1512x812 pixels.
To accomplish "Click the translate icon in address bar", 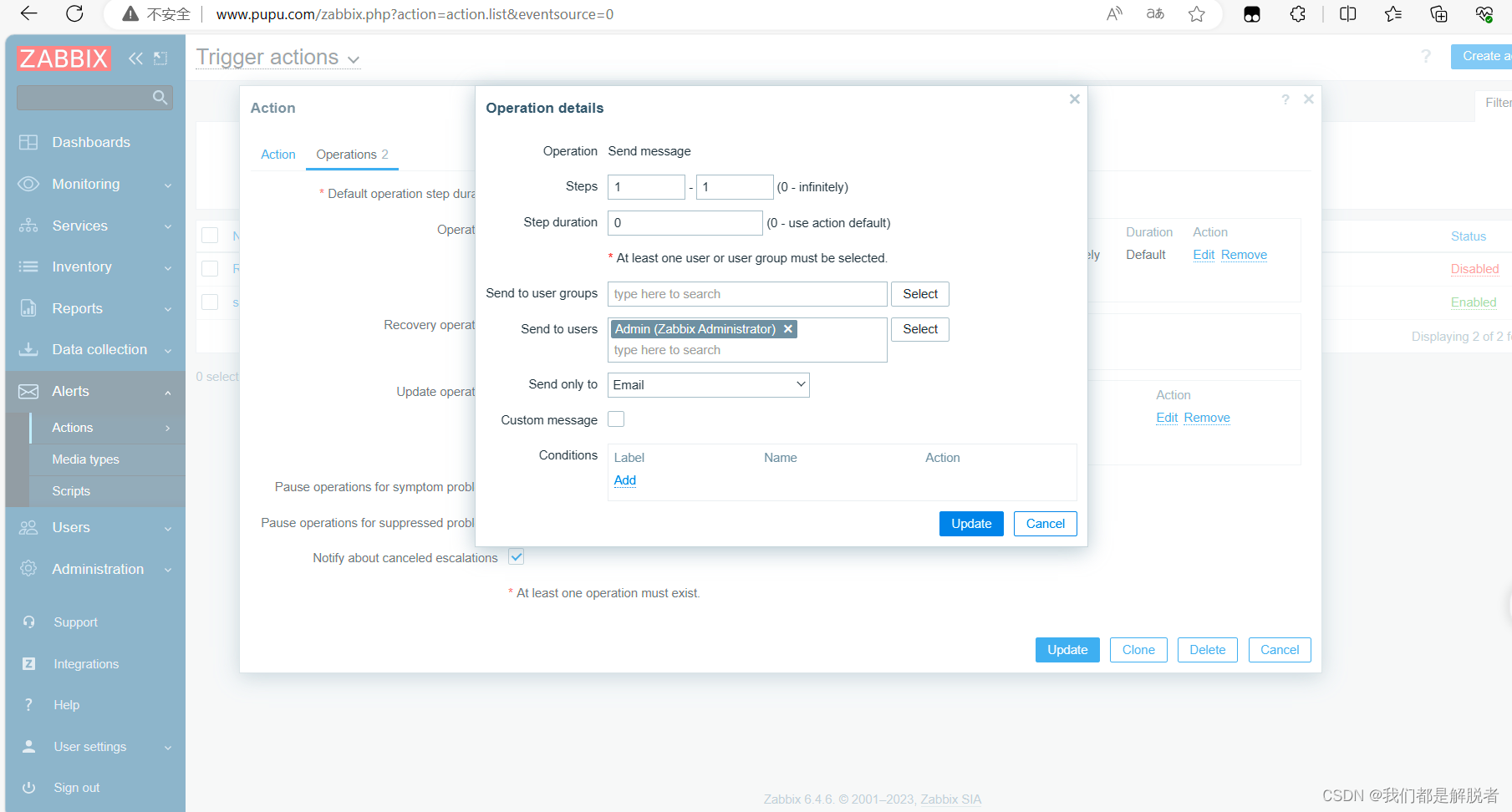I will (x=1155, y=13).
